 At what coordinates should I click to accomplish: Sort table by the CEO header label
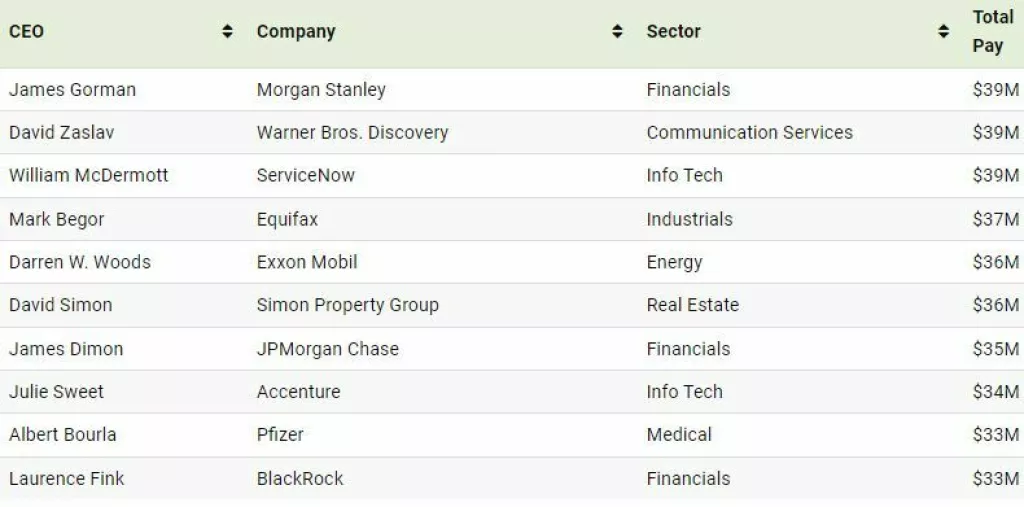coord(27,32)
